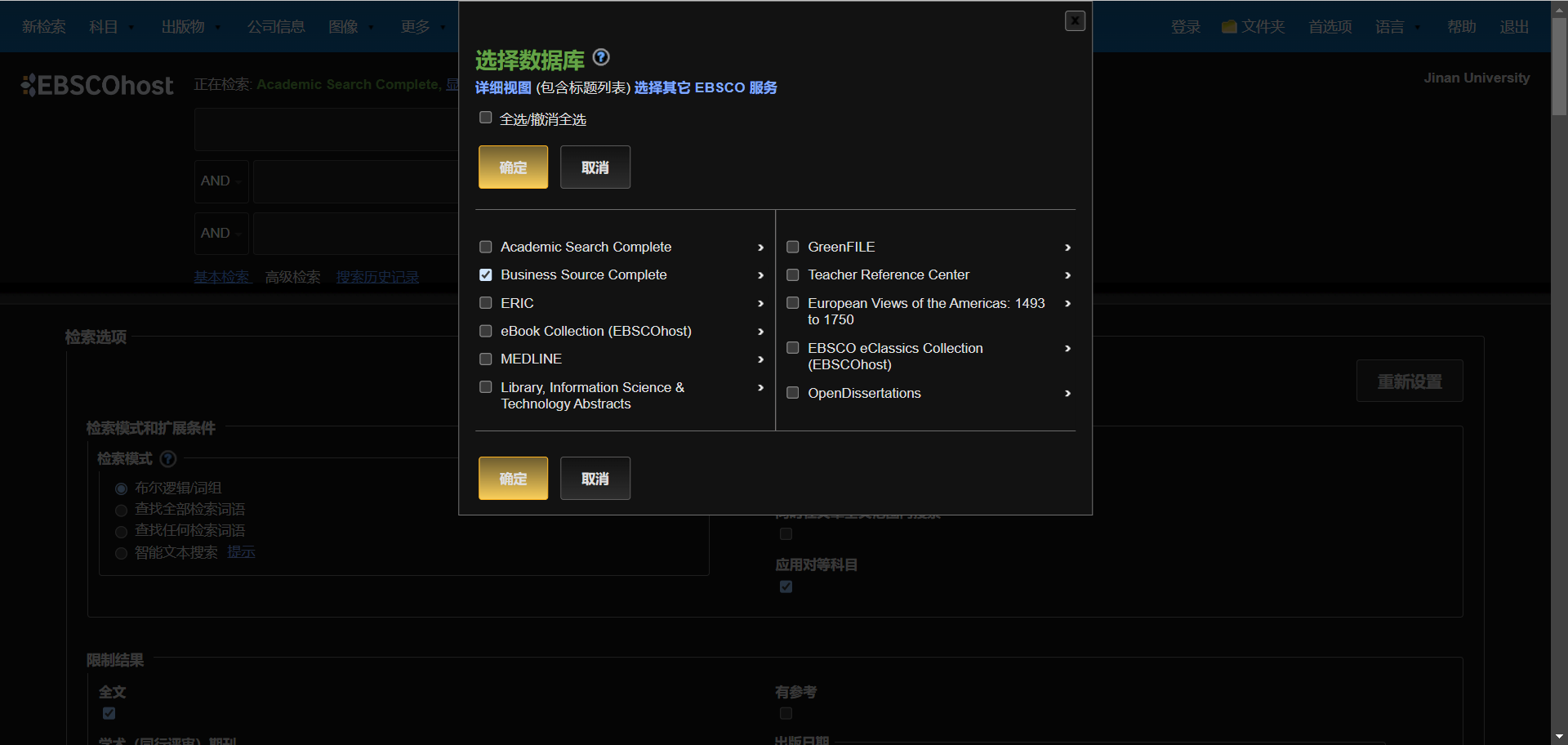Expand details arrow for GreenFILE
The image size is (1568, 745).
(1067, 248)
